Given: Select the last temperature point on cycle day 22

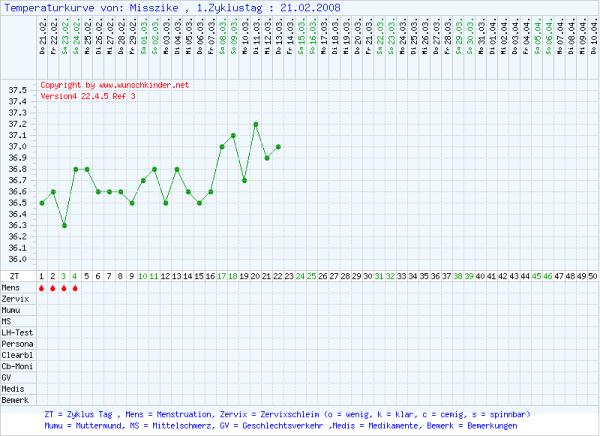Looking at the screenshot, I should click(x=278, y=146).
